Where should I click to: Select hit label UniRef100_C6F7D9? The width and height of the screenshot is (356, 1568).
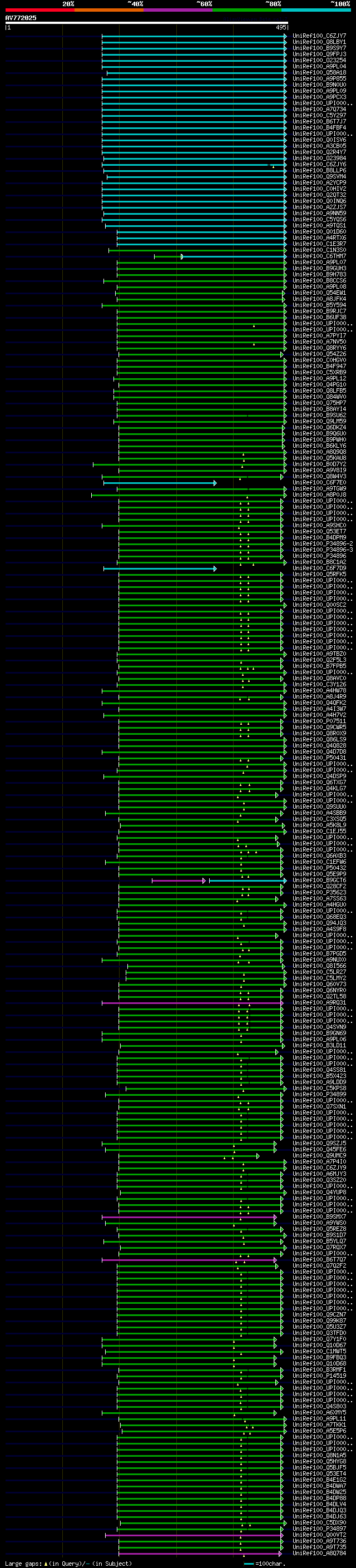[x=319, y=568]
